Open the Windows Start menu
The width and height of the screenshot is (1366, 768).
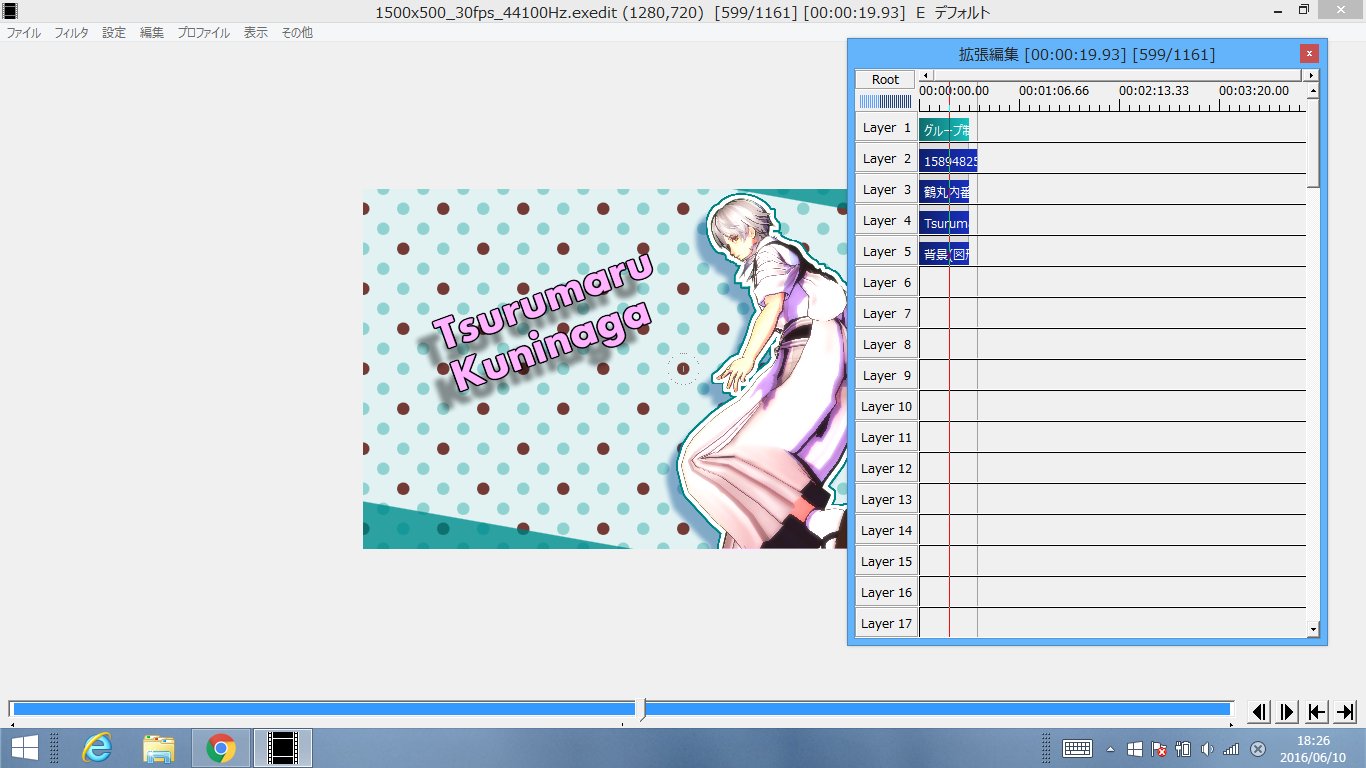click(25, 747)
